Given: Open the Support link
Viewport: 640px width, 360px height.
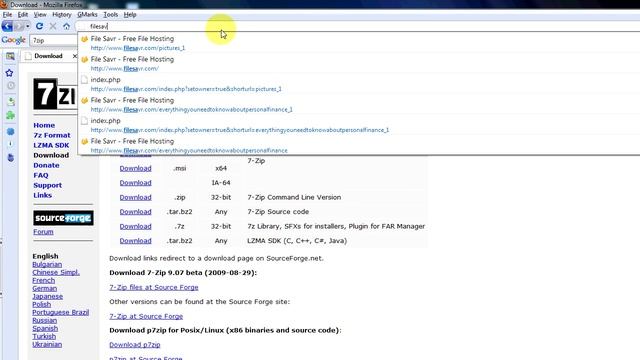Looking at the screenshot, I should [47, 185].
